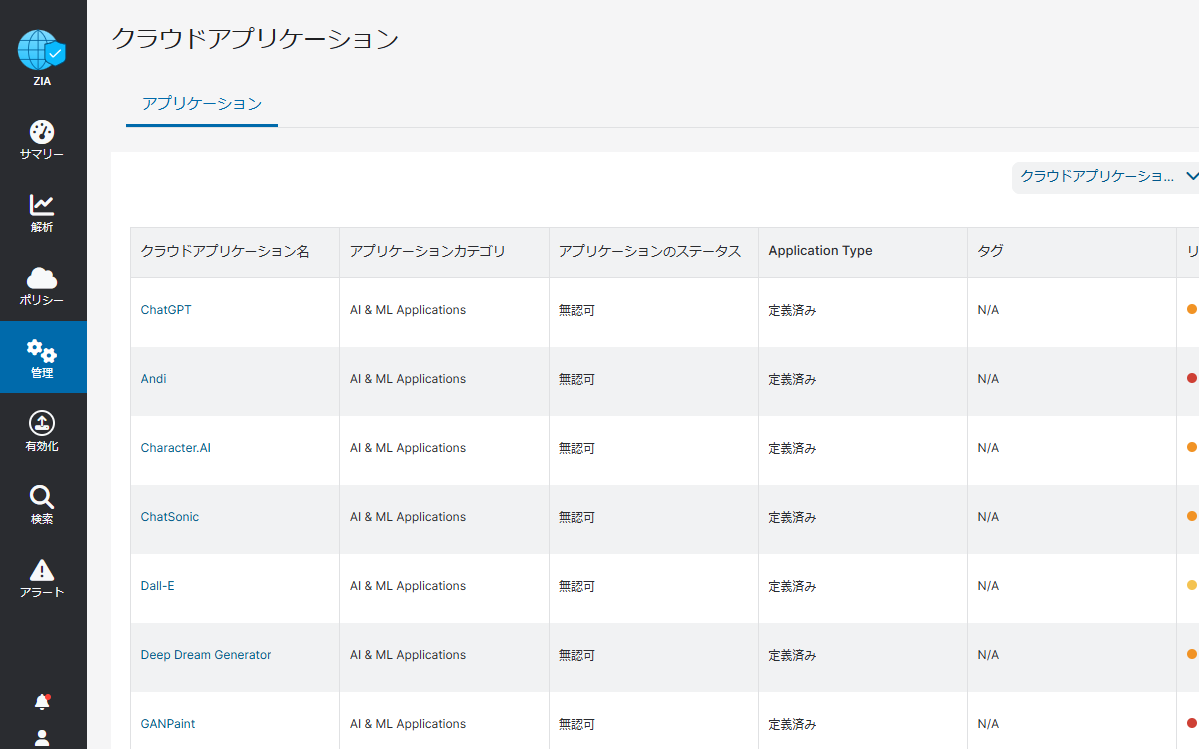1199x749 pixels.
Task: Open the Deep Dream Generator link
Action: [206, 655]
